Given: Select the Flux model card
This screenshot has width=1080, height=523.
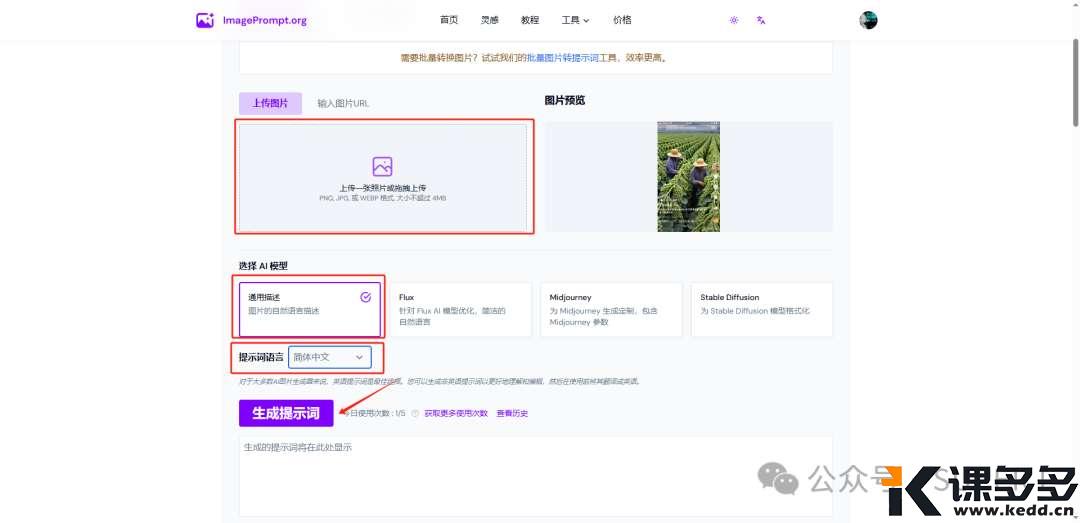Looking at the screenshot, I should 461,309.
